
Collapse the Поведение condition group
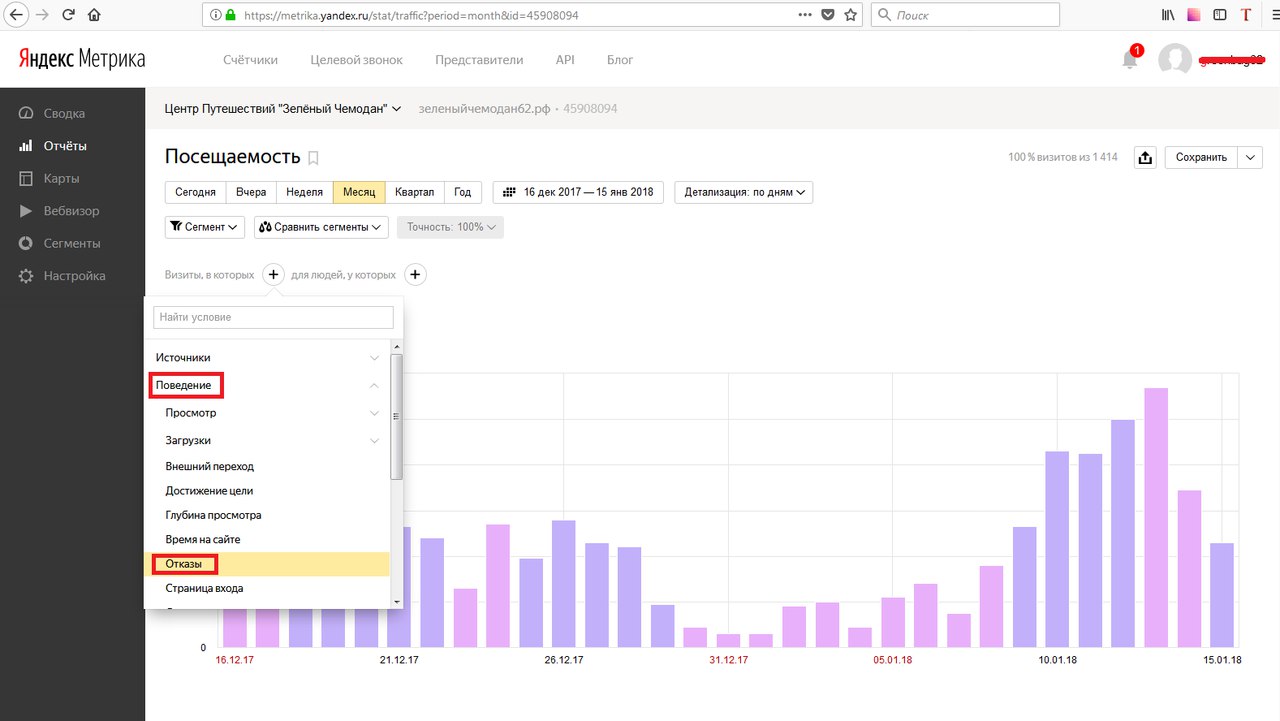[x=268, y=385]
